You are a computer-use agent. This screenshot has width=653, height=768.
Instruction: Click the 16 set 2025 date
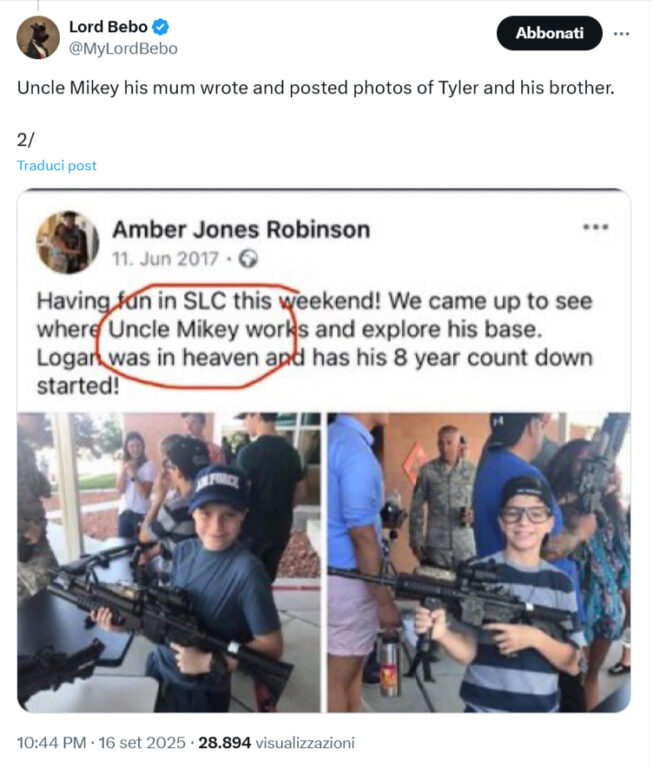[142, 743]
